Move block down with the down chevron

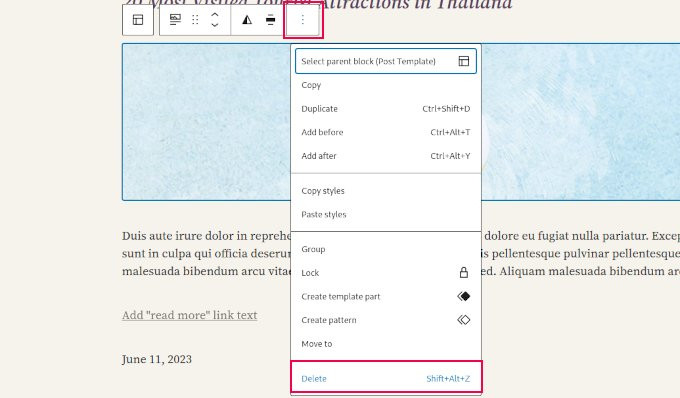click(215, 25)
